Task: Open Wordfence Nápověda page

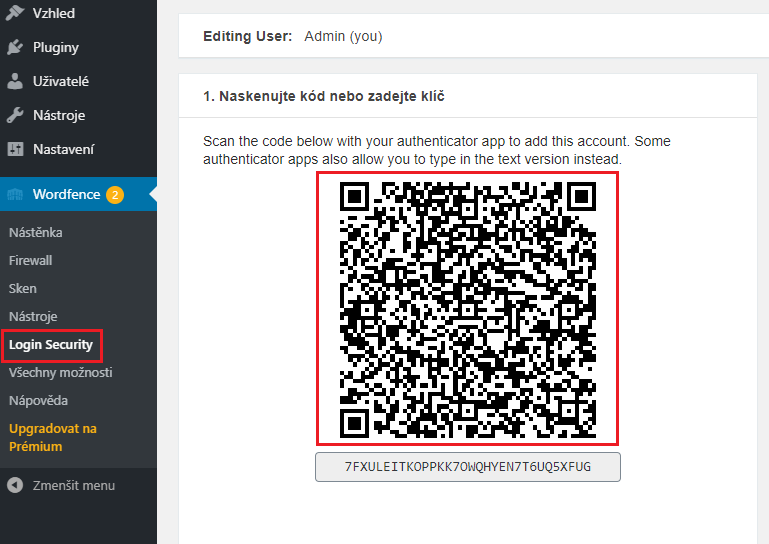Action: tap(38, 400)
